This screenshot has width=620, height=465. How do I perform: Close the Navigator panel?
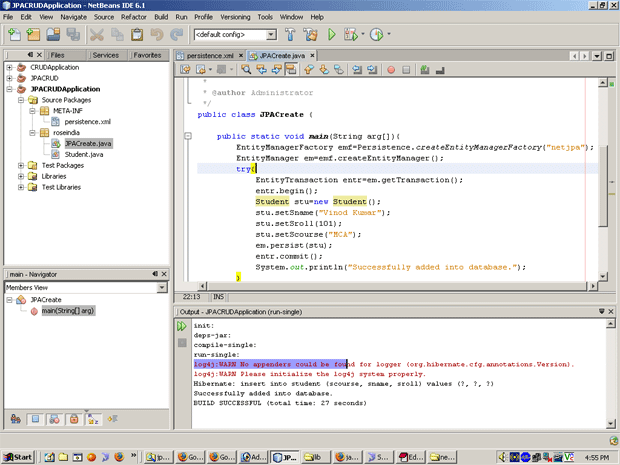point(164,274)
